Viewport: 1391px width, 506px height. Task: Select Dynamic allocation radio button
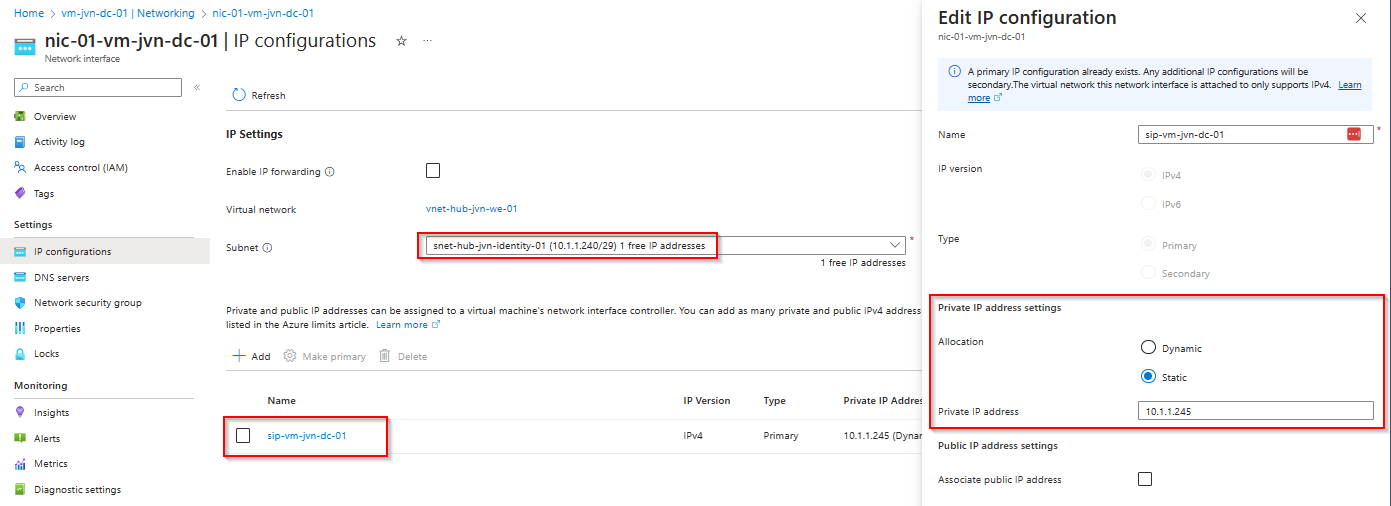point(1148,348)
